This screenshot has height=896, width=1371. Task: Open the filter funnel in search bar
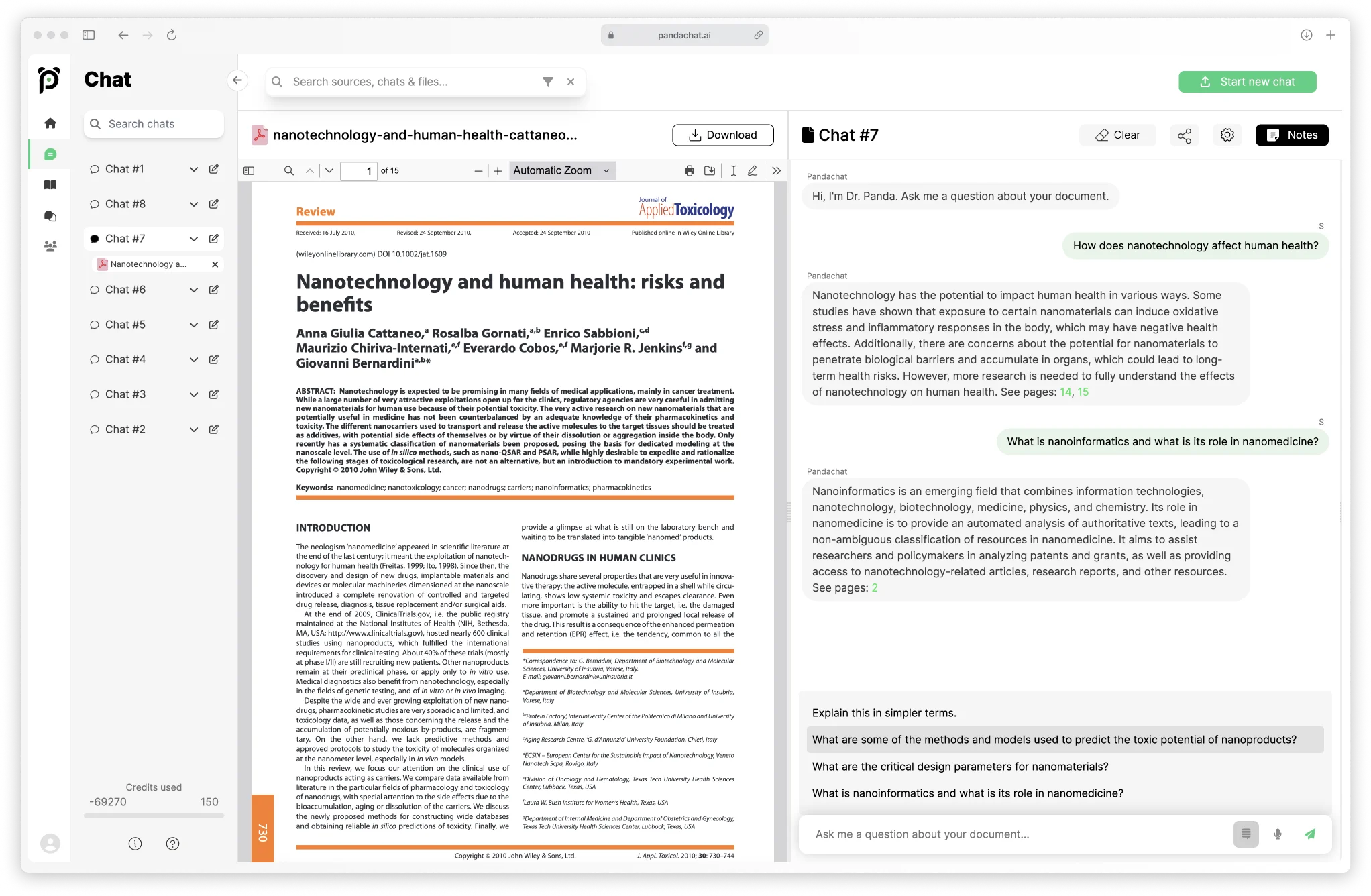548,82
